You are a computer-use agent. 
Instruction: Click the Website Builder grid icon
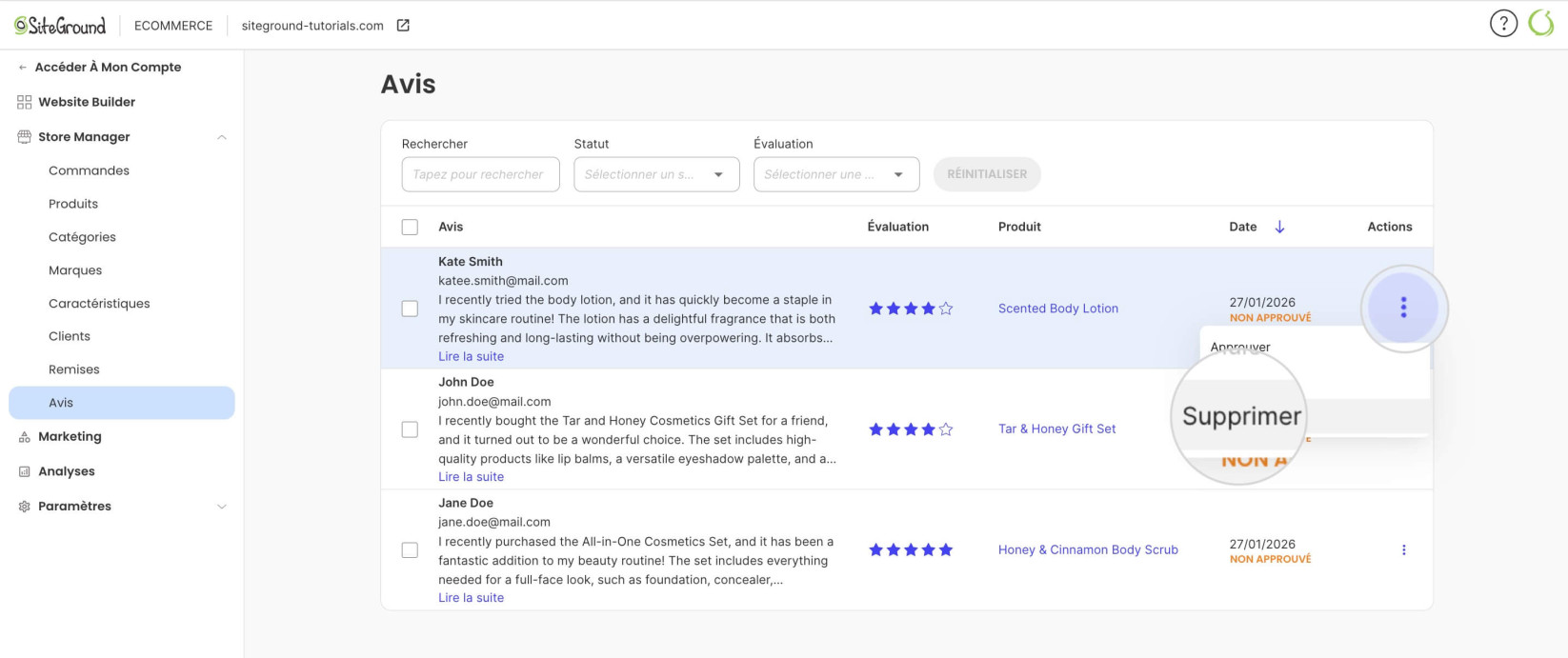(25, 102)
